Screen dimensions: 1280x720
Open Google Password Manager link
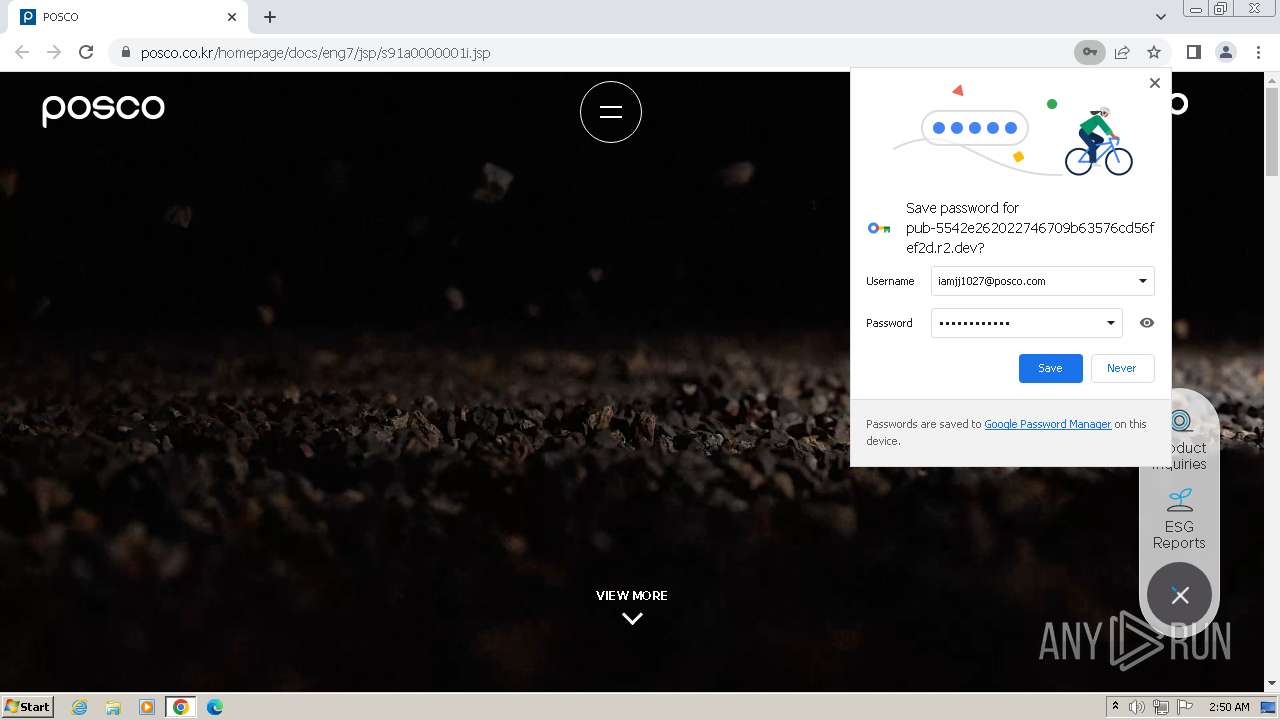click(x=1047, y=424)
